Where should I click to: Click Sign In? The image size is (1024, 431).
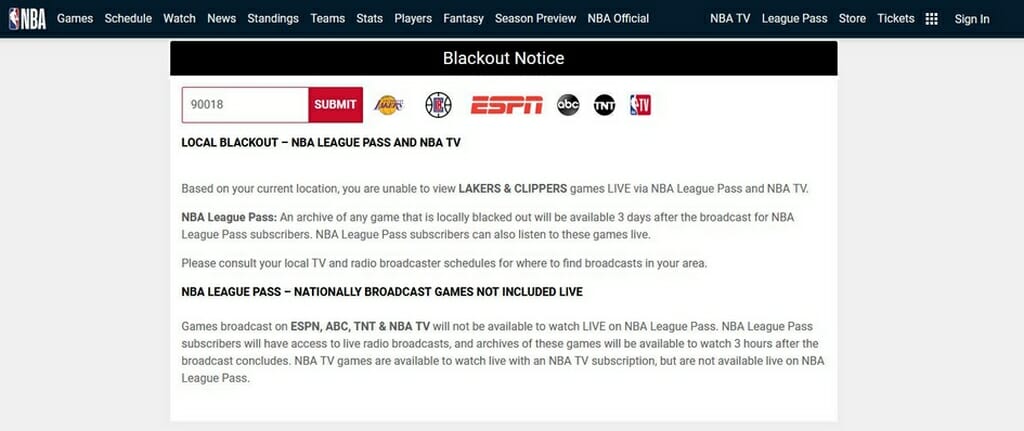(x=972, y=20)
